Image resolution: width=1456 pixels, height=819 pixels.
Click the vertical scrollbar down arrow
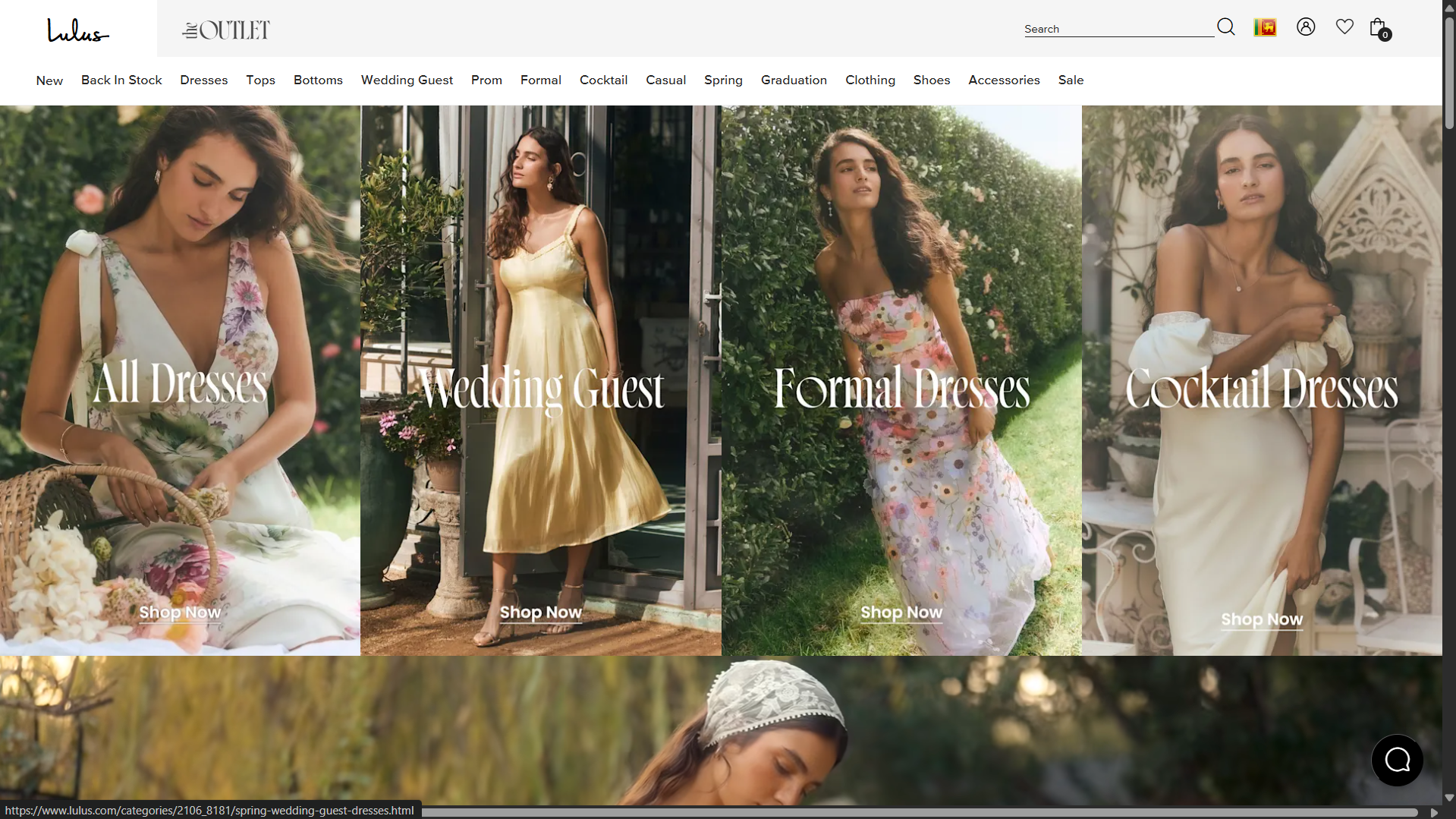pos(1449,798)
